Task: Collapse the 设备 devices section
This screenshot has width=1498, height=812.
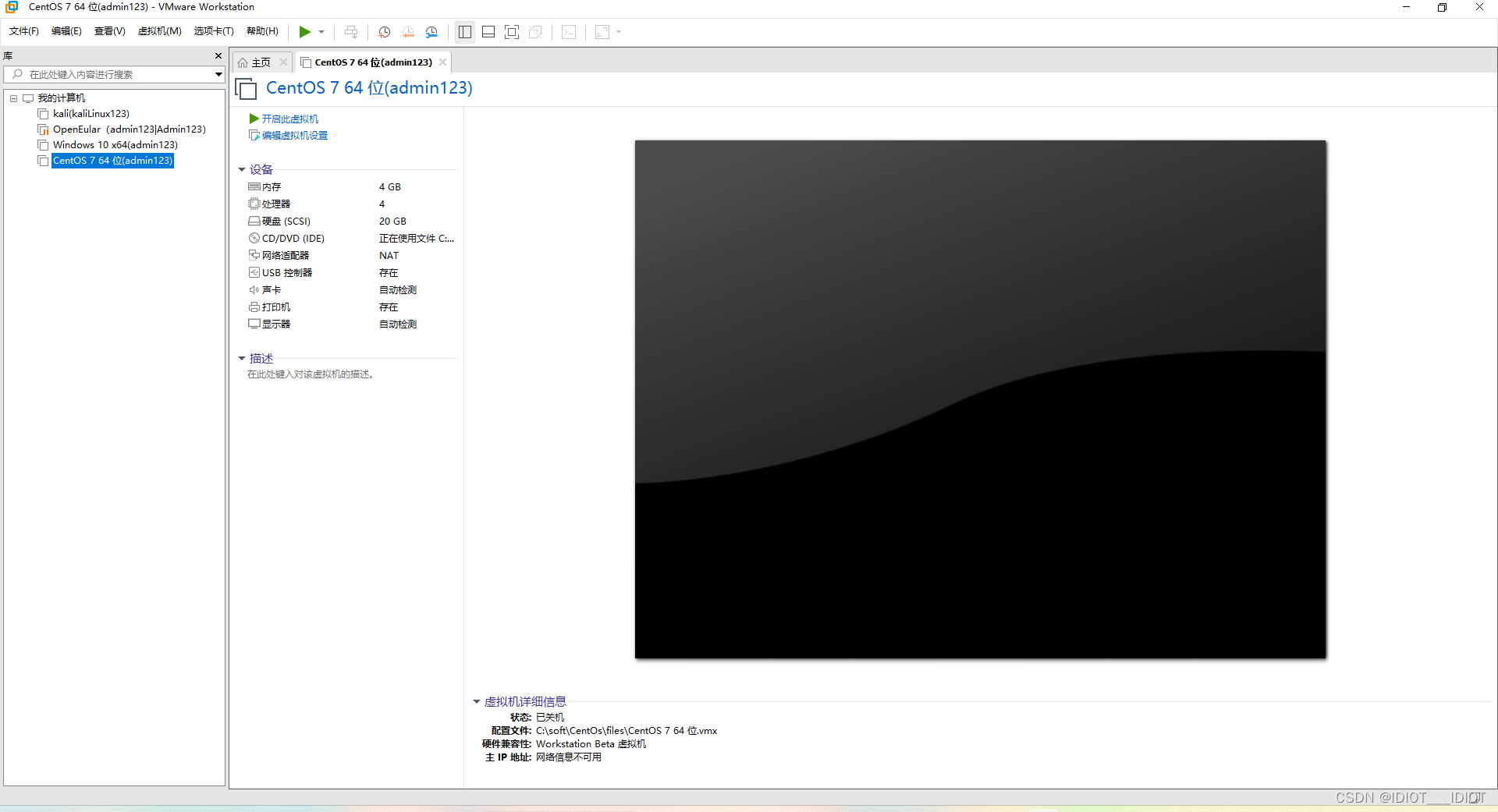Action: point(242,169)
